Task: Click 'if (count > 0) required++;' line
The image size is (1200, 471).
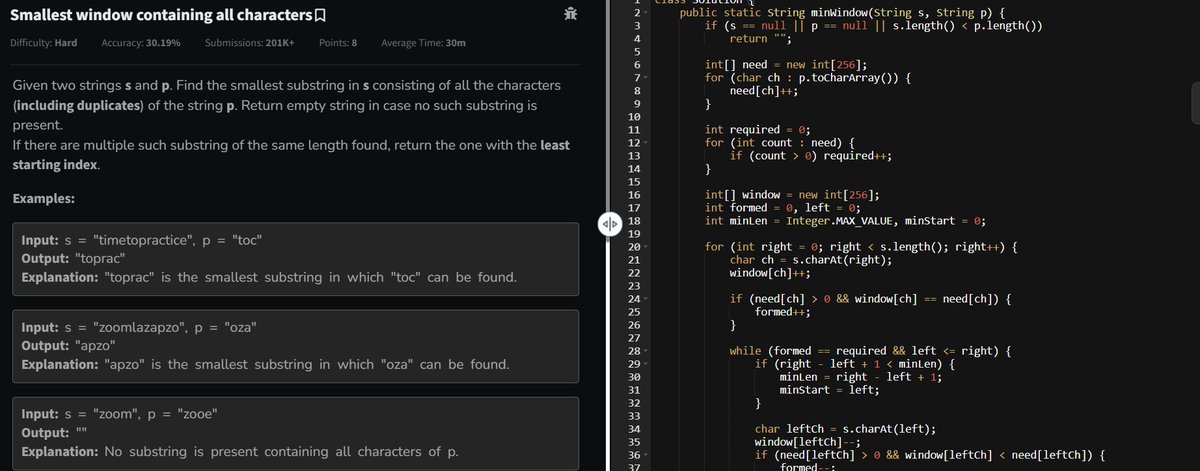Action: (x=810, y=155)
